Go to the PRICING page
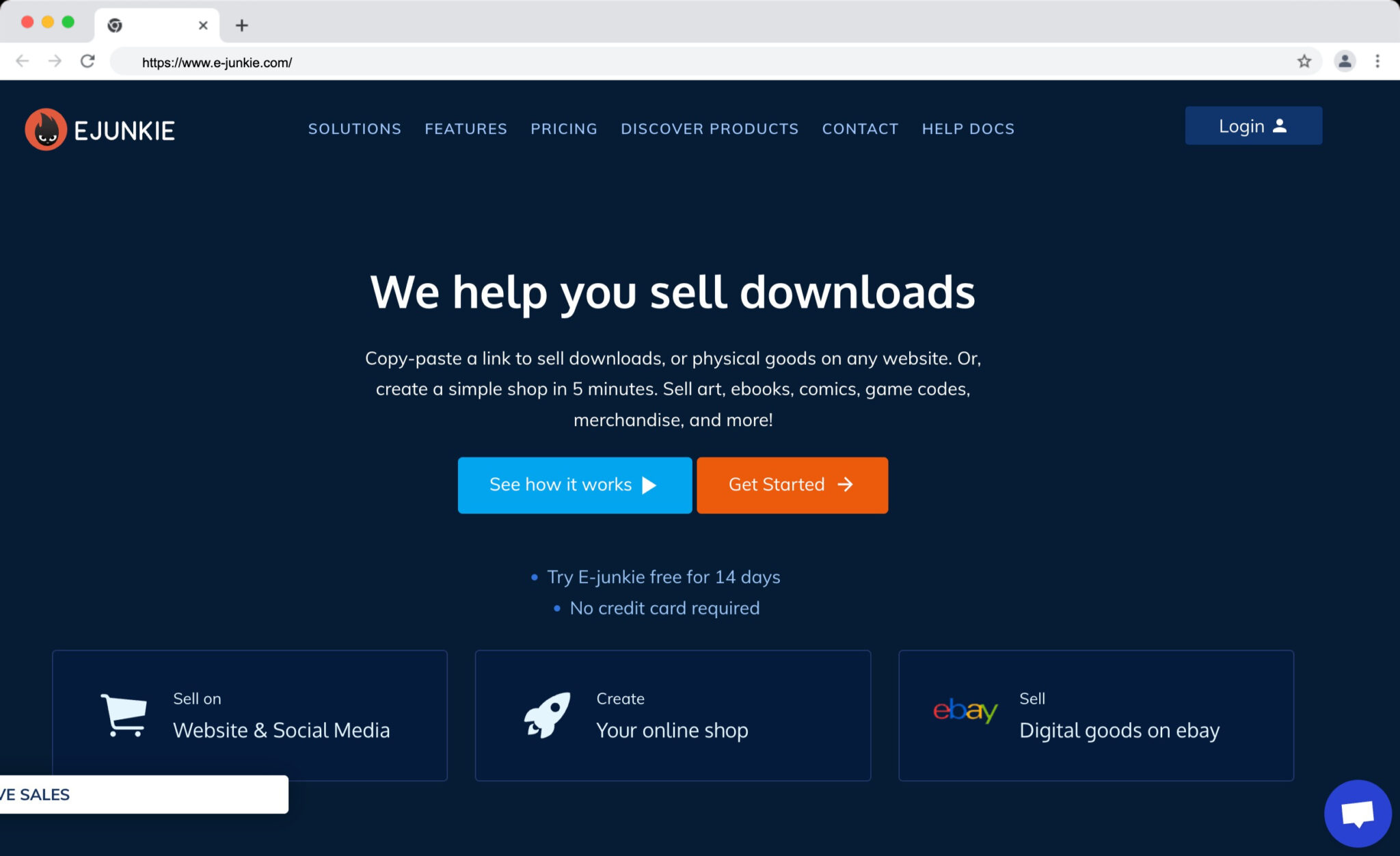Viewport: 1400px width, 856px height. point(564,129)
